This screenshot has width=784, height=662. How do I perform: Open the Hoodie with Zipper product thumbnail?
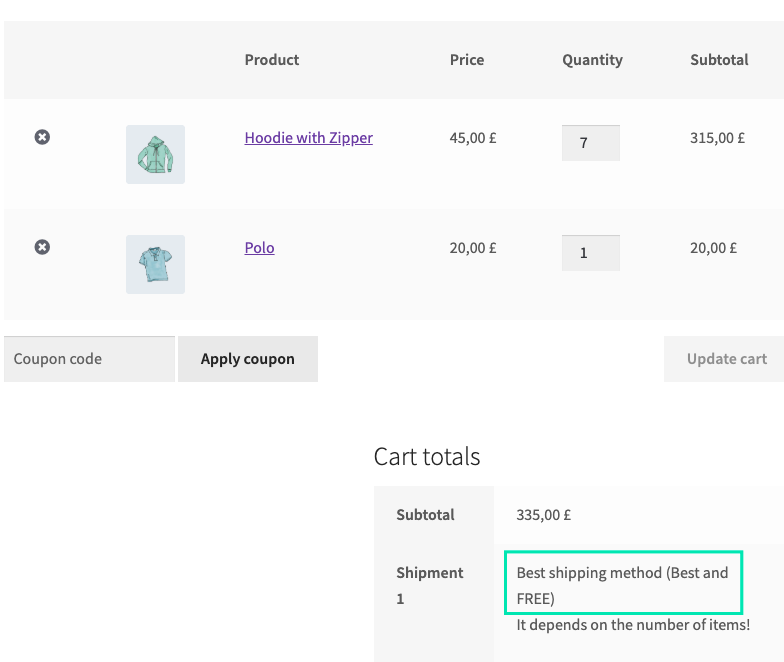(155, 154)
